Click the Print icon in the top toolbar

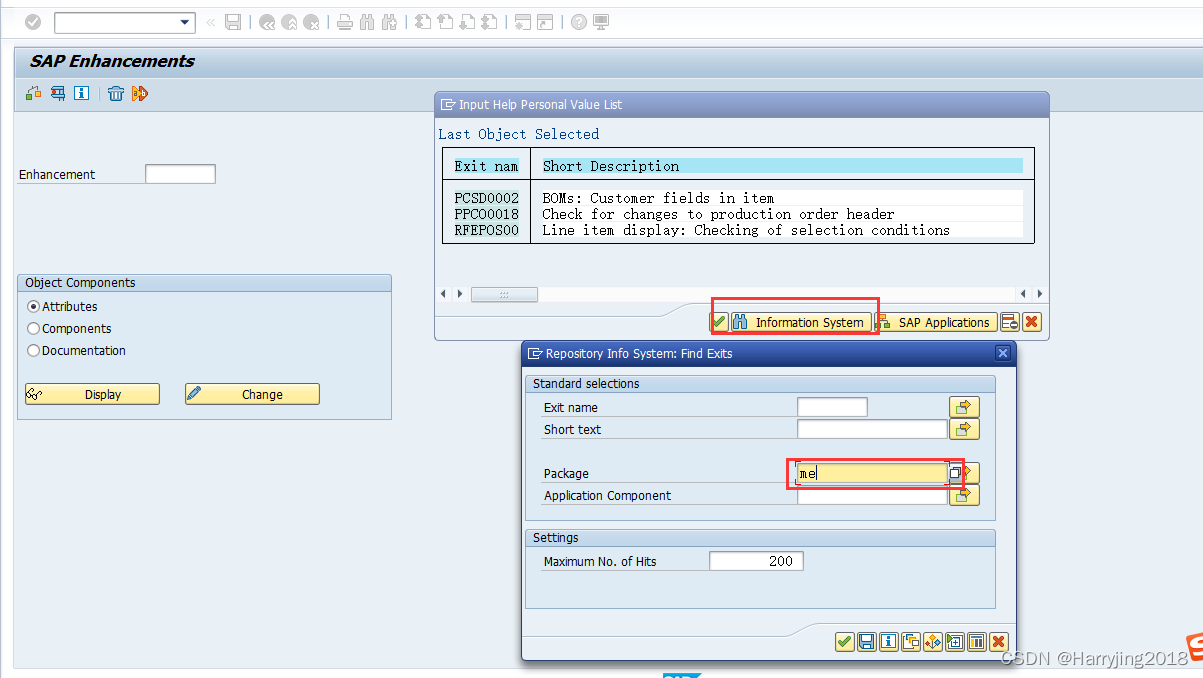[345, 22]
